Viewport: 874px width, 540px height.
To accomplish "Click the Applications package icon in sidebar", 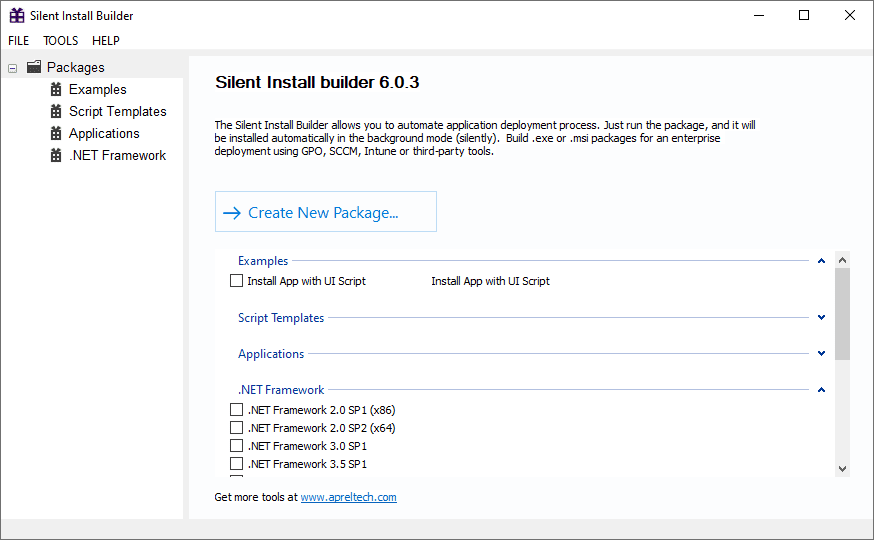I will [56, 133].
